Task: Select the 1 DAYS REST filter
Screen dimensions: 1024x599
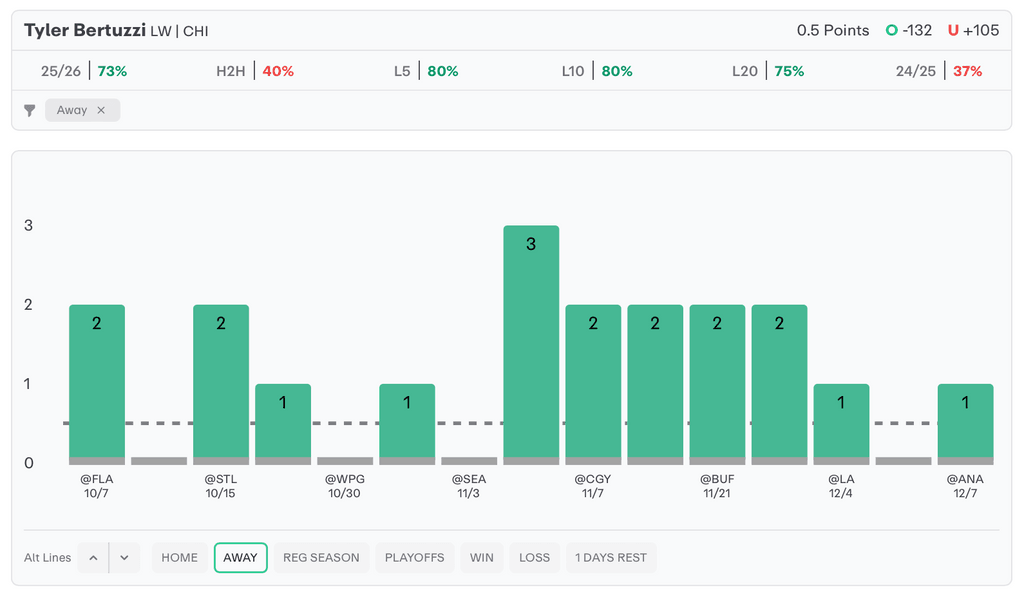Action: point(610,558)
